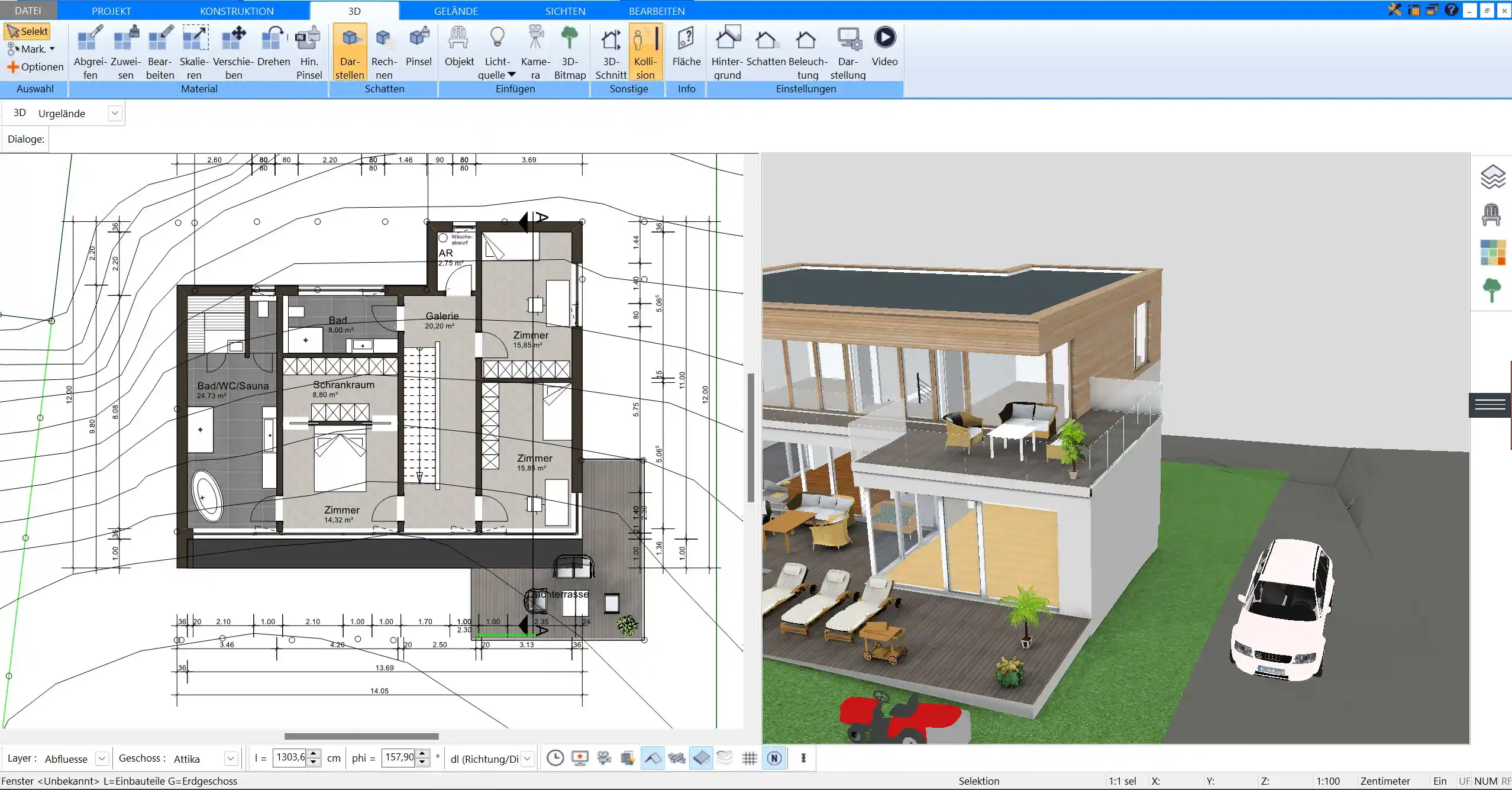This screenshot has width=1512, height=790.
Task: Open the Layer Abflüsse dropdown
Action: [102, 758]
